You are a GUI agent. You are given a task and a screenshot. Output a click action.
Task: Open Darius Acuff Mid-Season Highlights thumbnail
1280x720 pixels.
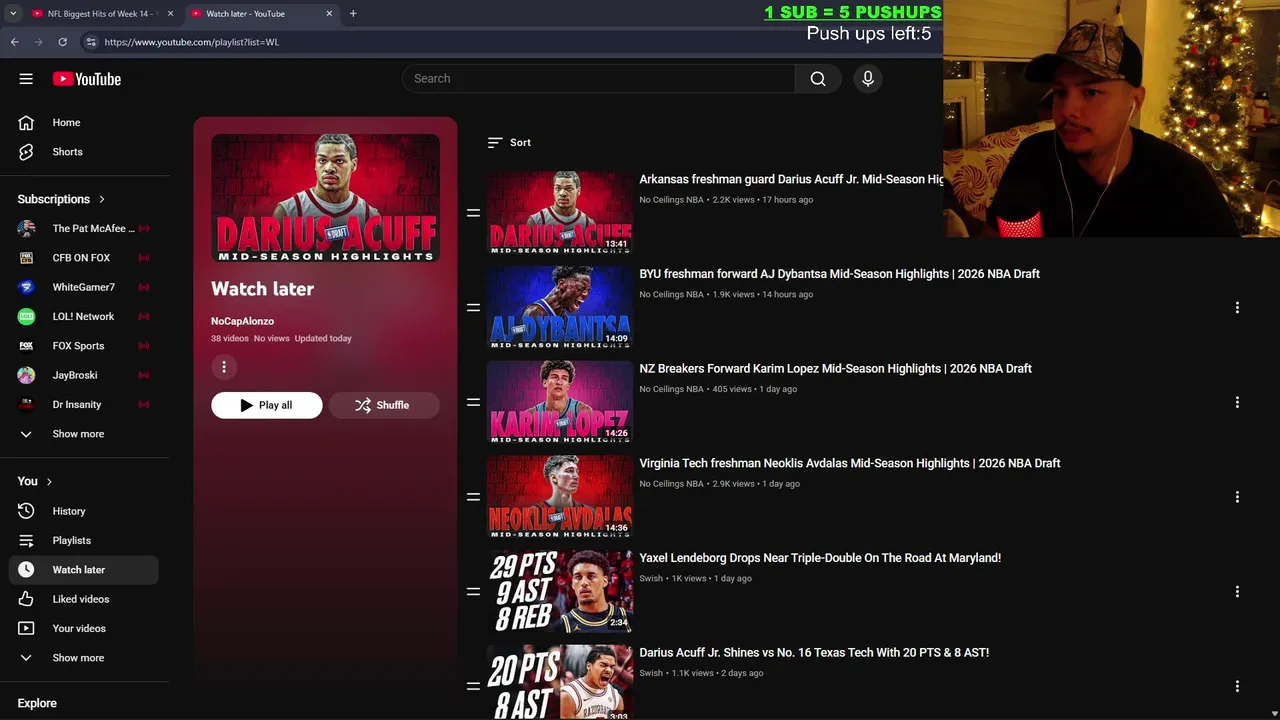click(x=560, y=212)
